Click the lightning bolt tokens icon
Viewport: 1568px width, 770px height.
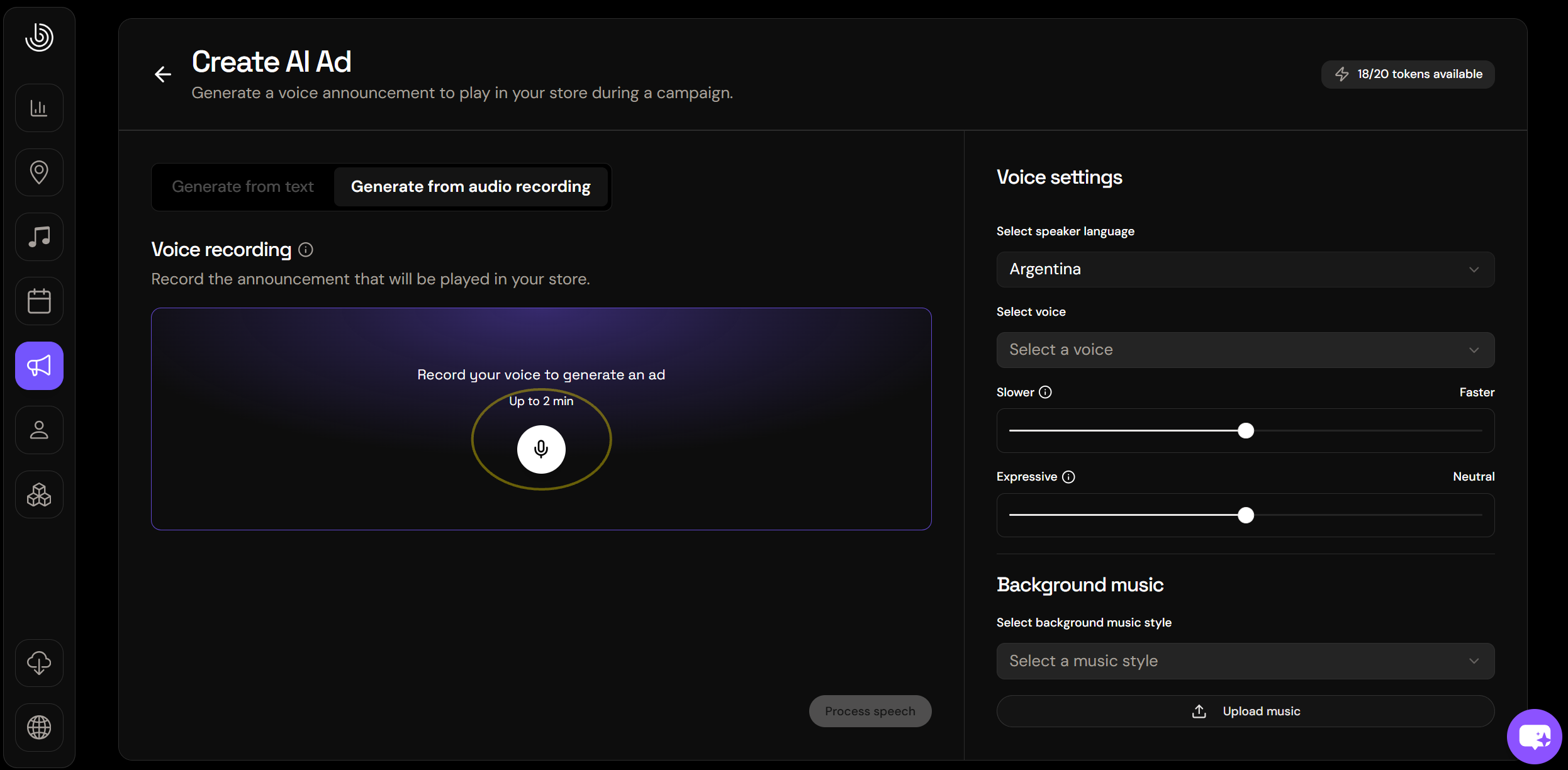[x=1342, y=74]
